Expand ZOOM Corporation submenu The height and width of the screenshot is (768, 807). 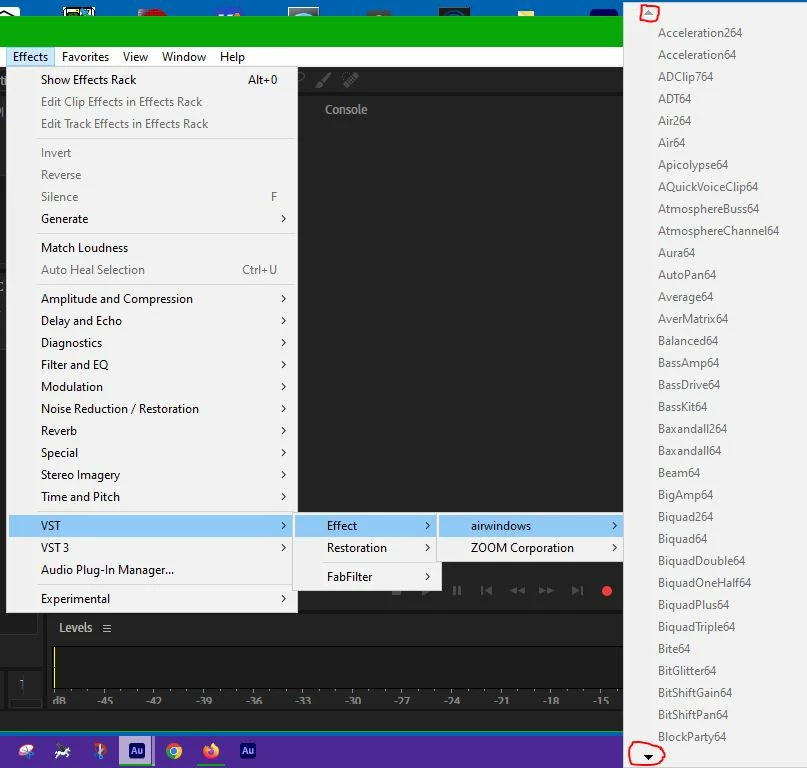(531, 548)
